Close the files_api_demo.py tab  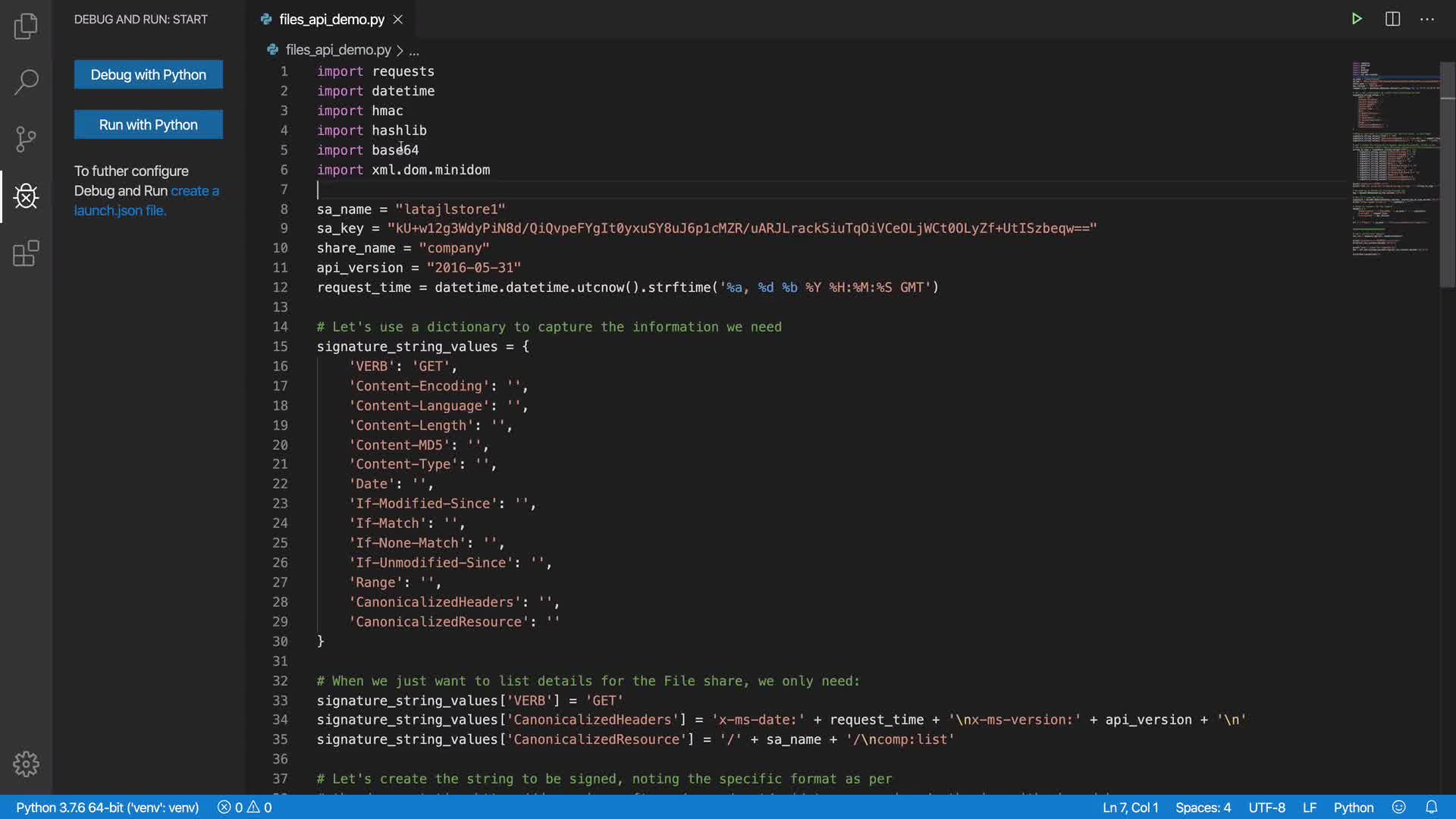point(398,20)
